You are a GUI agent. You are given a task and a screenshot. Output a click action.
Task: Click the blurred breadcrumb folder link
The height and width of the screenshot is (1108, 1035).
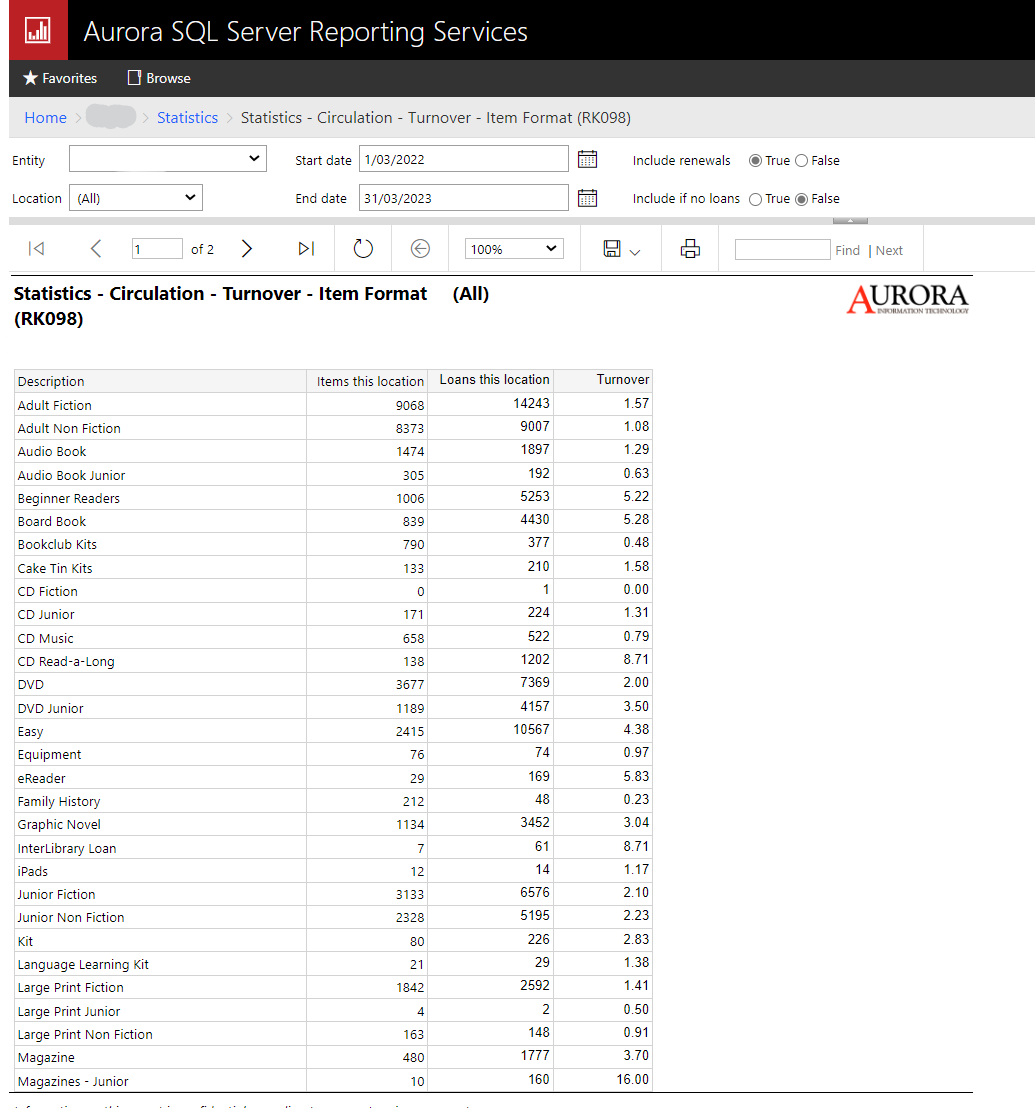click(111, 117)
